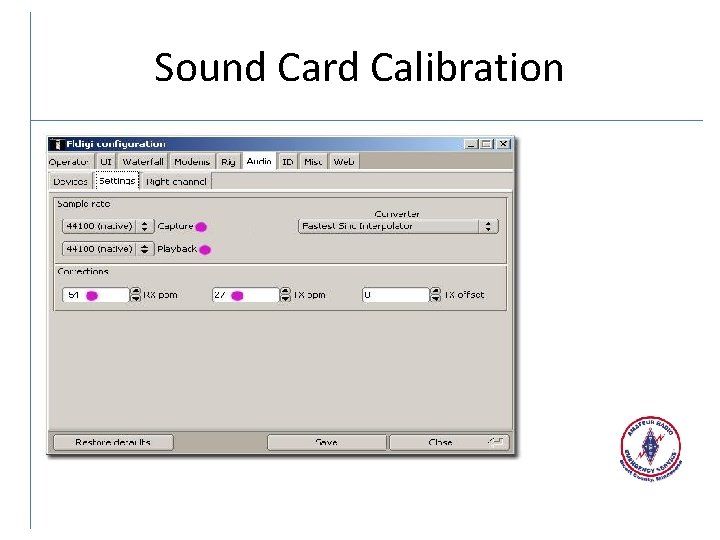
Task: Adjust the RX ppm stepper arrows
Action: [135, 295]
